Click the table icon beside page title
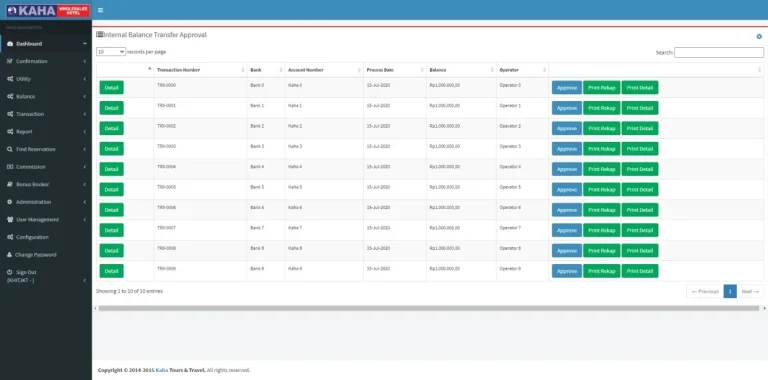 (99, 34)
